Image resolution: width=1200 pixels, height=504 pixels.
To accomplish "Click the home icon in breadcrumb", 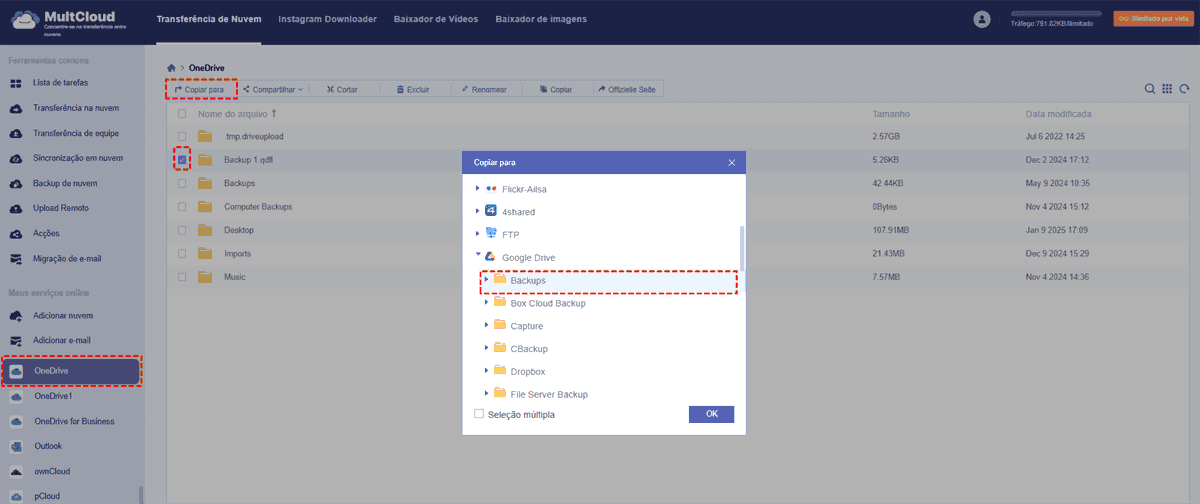I will tap(171, 68).
